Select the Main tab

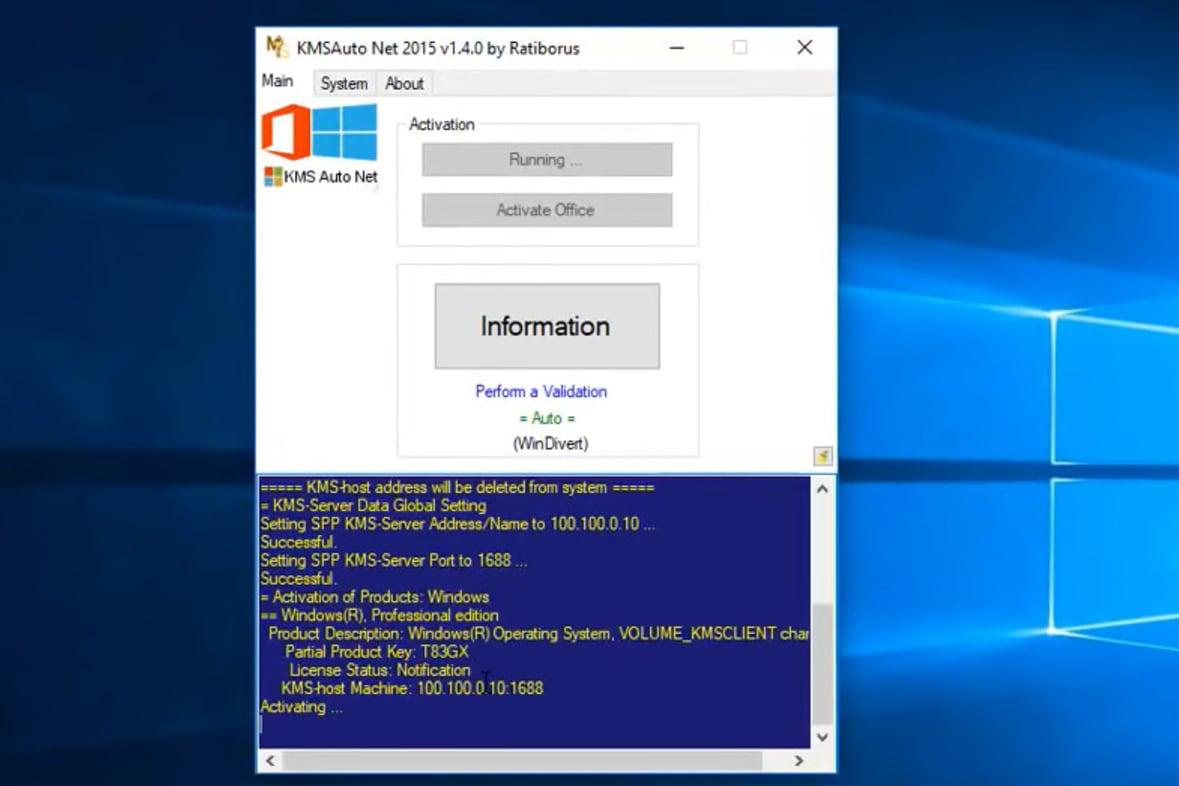coord(277,81)
